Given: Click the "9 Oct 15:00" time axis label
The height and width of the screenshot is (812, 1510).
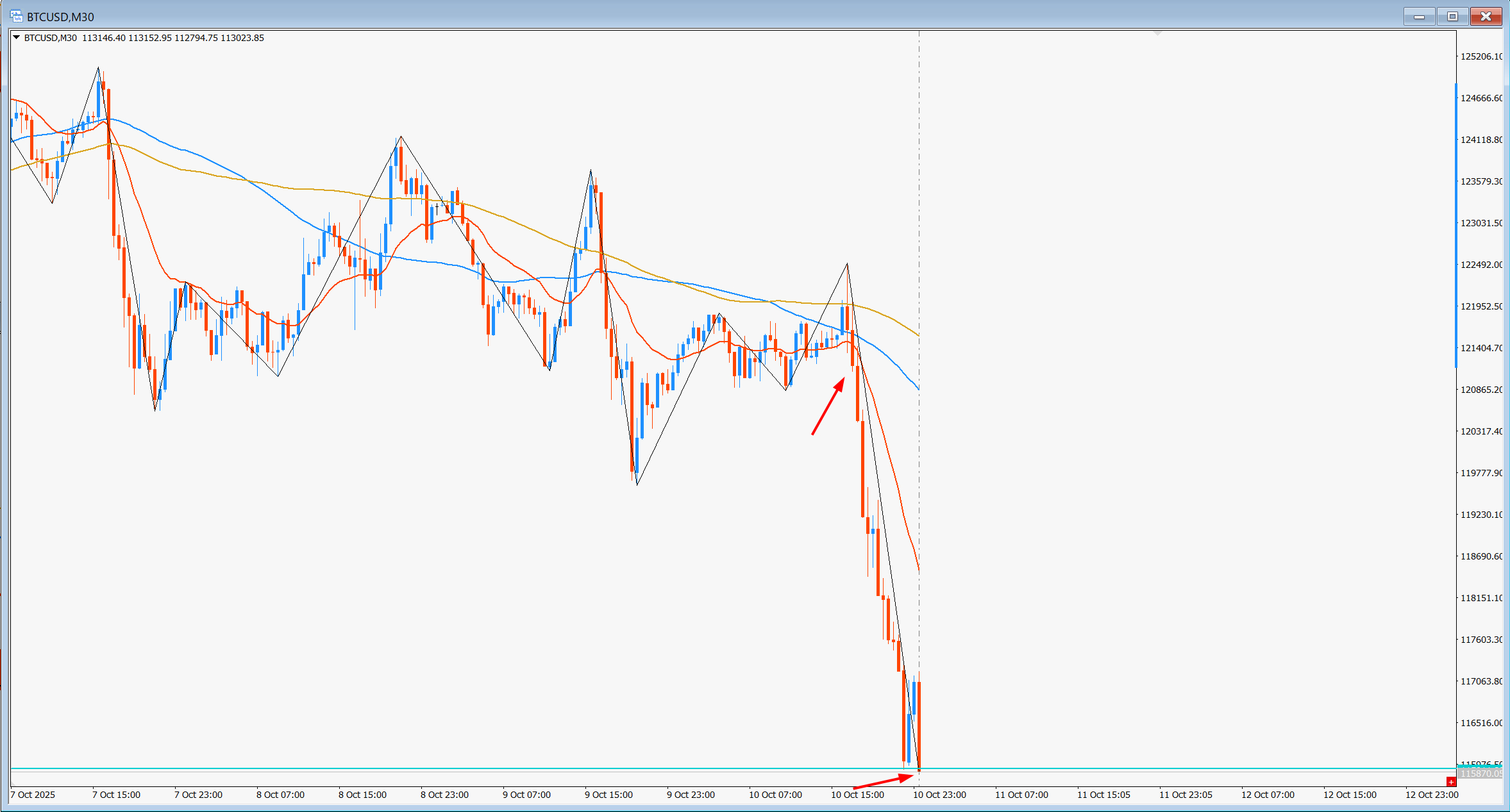Looking at the screenshot, I should point(609,795).
